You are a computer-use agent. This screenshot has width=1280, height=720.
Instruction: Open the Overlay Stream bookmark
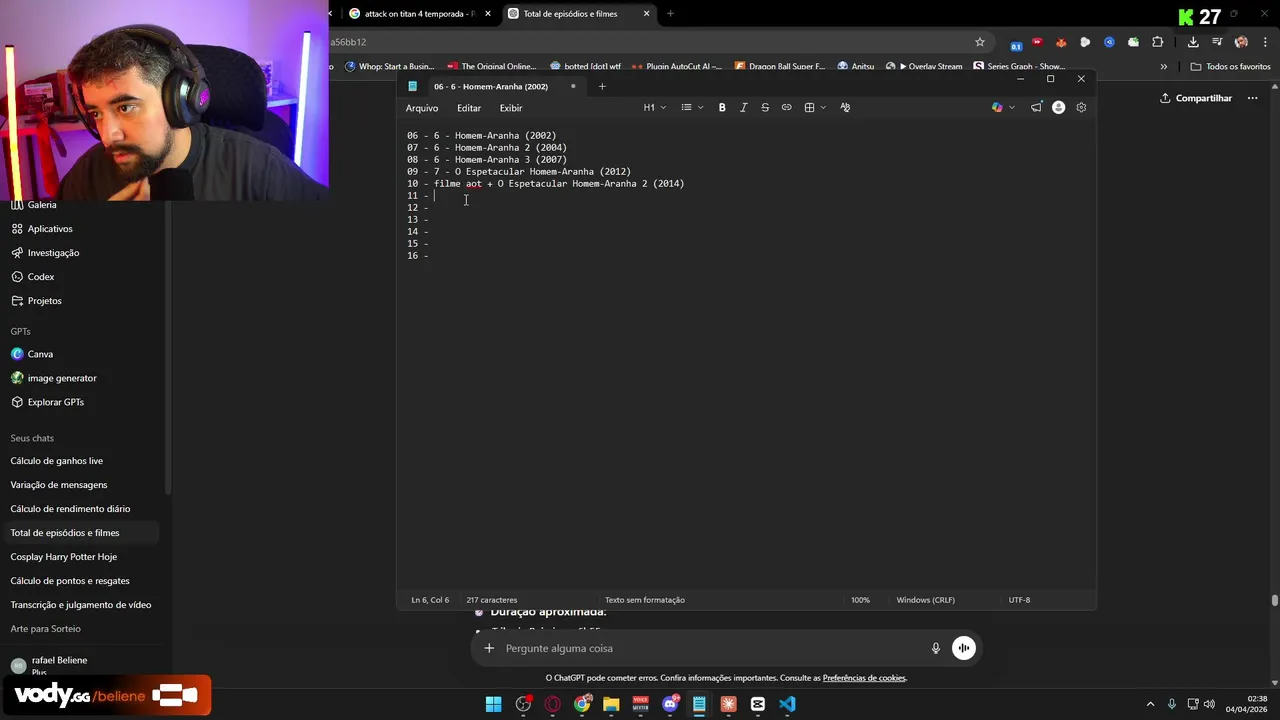(924, 66)
